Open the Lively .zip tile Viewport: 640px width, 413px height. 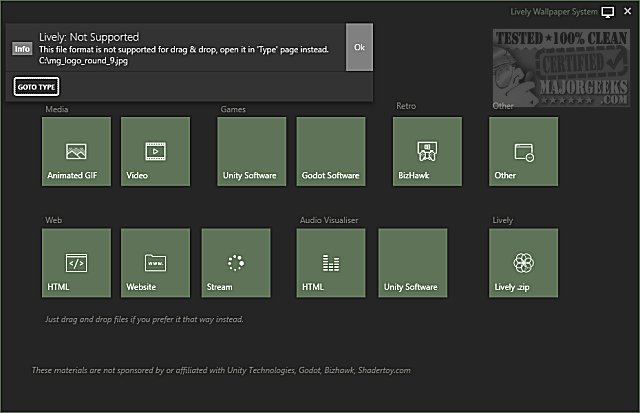(x=523, y=263)
